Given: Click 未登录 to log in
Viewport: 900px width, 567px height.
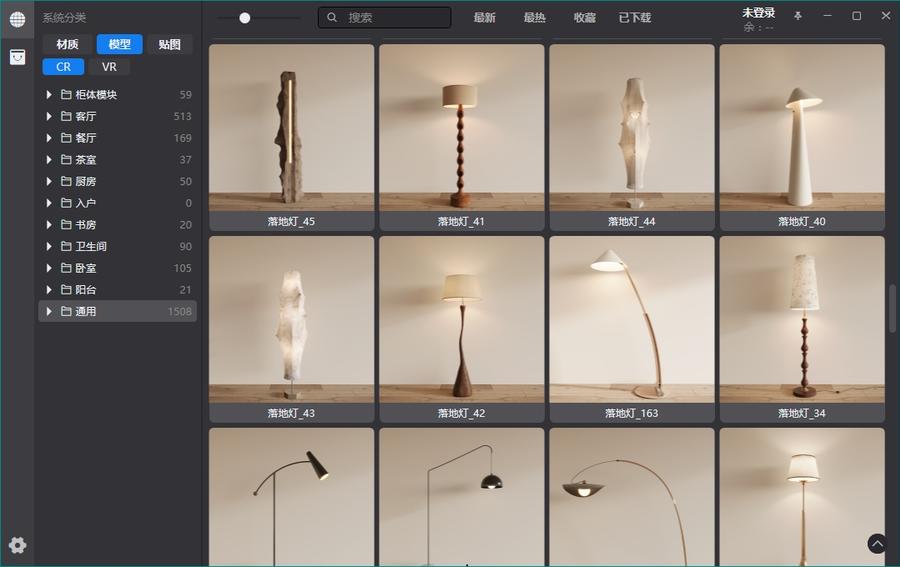Looking at the screenshot, I should pos(758,13).
